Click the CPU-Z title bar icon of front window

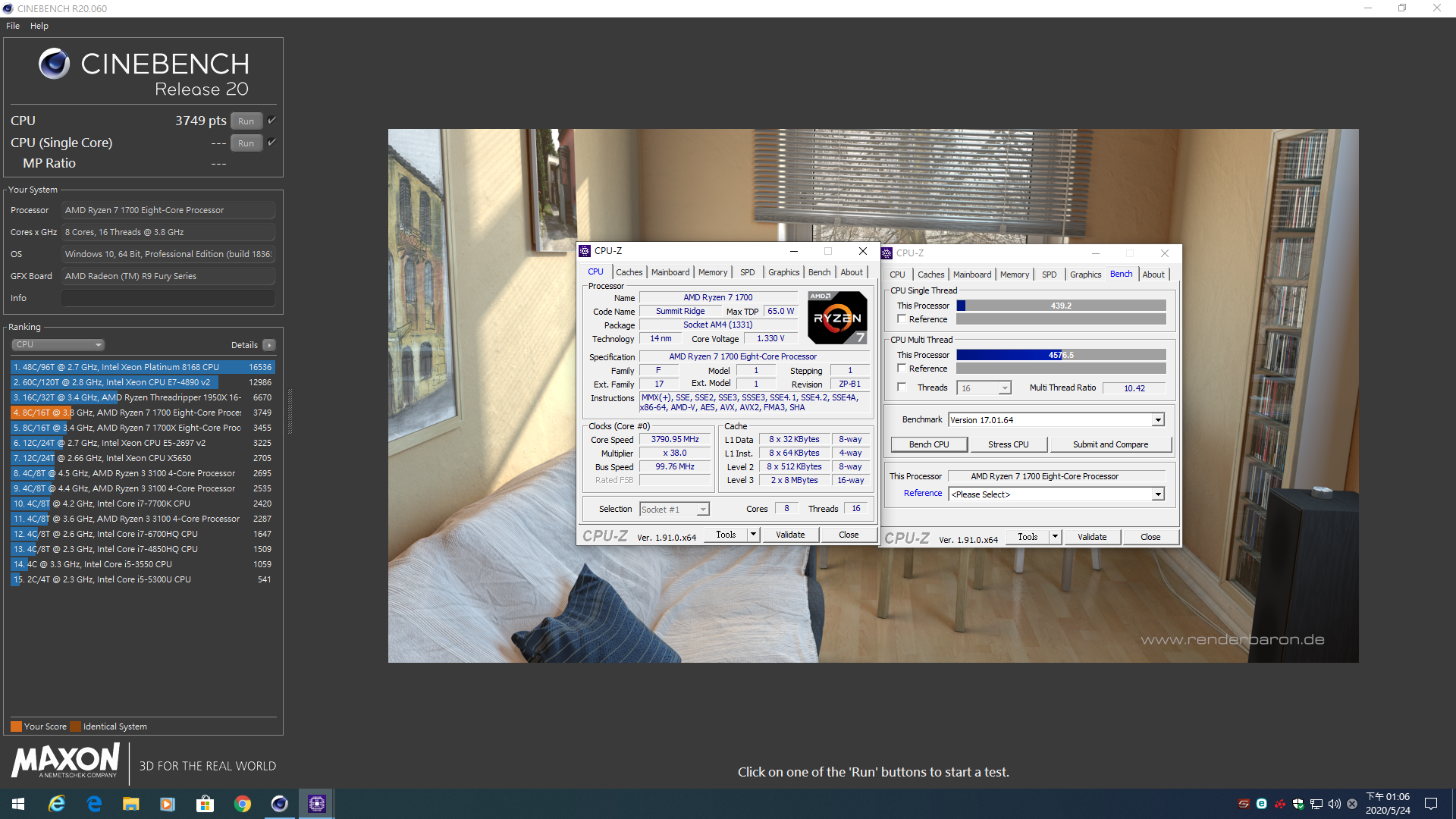pos(585,251)
